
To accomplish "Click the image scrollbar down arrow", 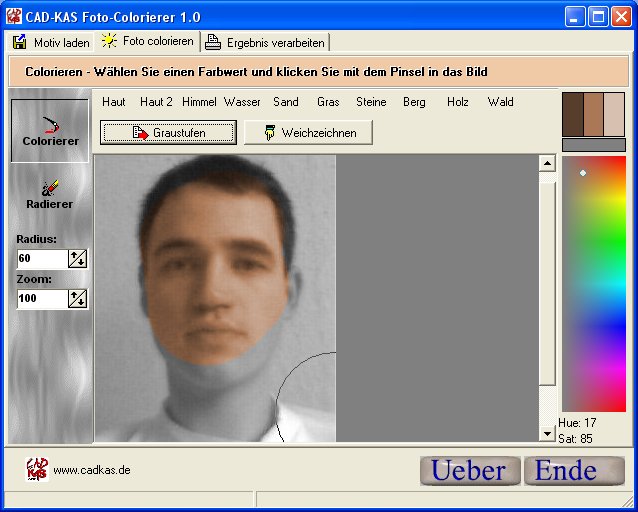I will pos(547,434).
